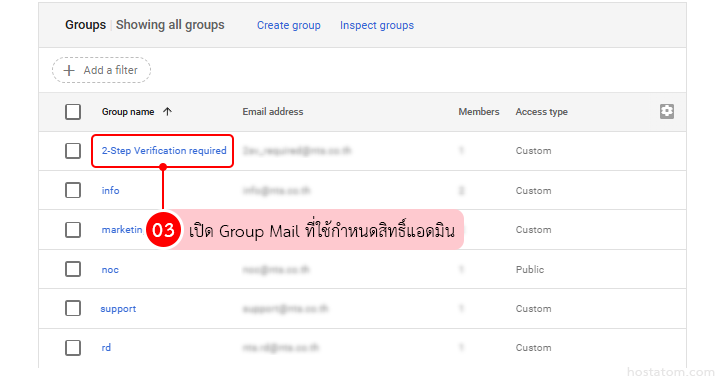Open the support group
Viewport: 720px width, 381px height.
(x=118, y=309)
